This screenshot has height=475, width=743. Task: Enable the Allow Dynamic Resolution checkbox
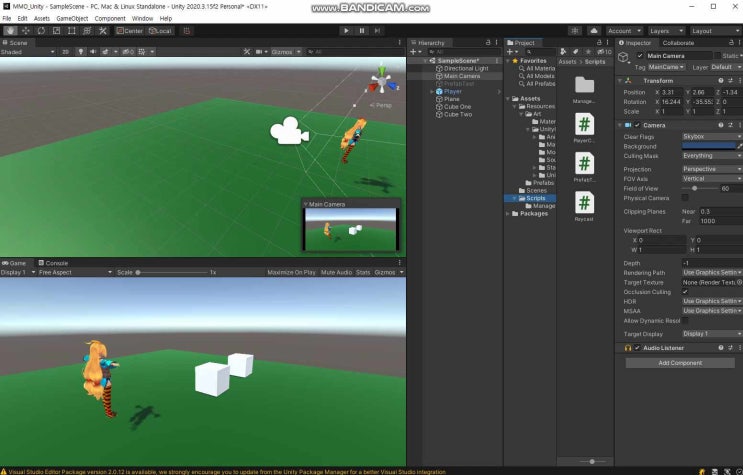click(x=685, y=321)
